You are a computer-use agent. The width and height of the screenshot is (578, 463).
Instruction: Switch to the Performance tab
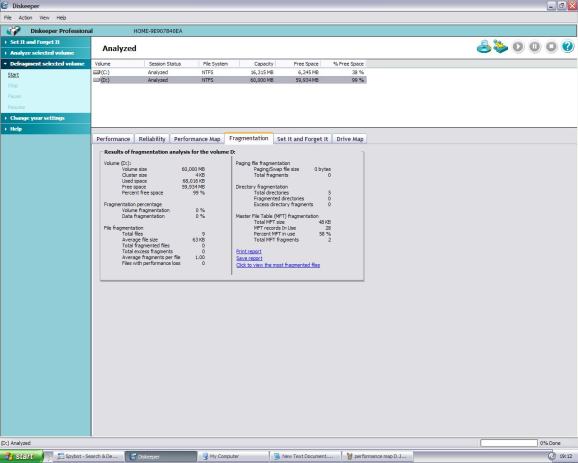pos(113,139)
